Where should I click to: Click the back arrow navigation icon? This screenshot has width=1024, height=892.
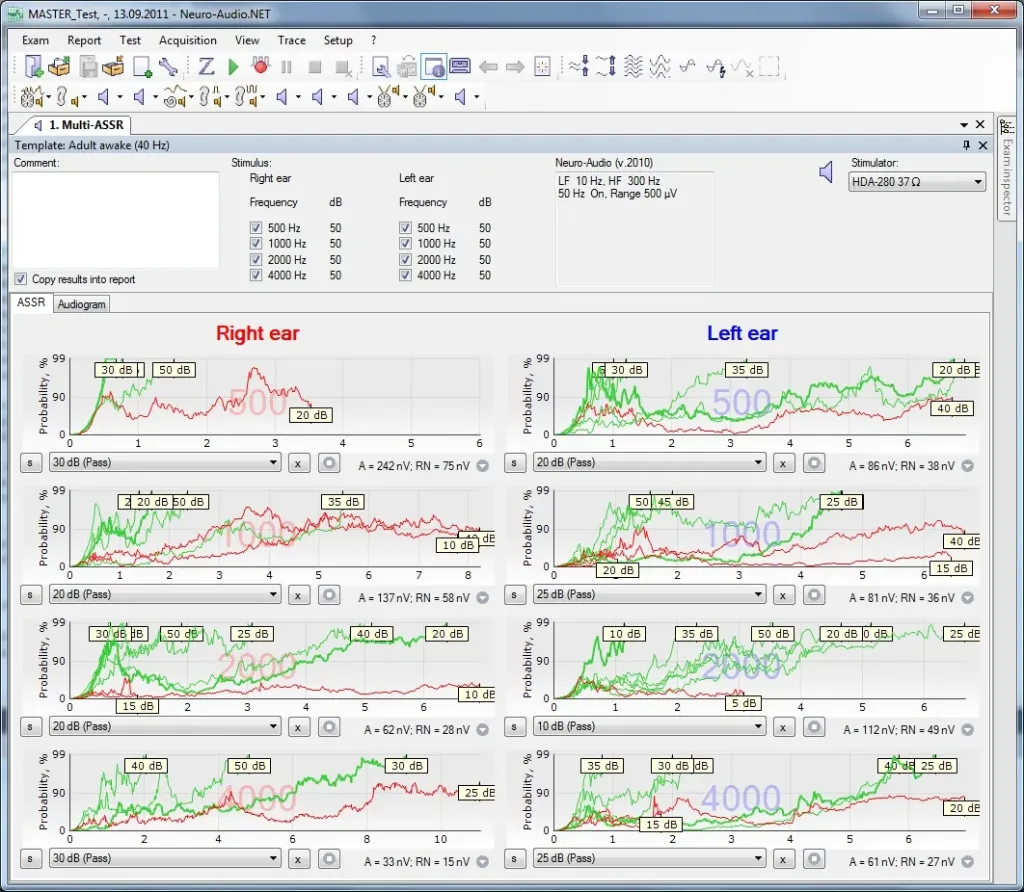tap(488, 67)
